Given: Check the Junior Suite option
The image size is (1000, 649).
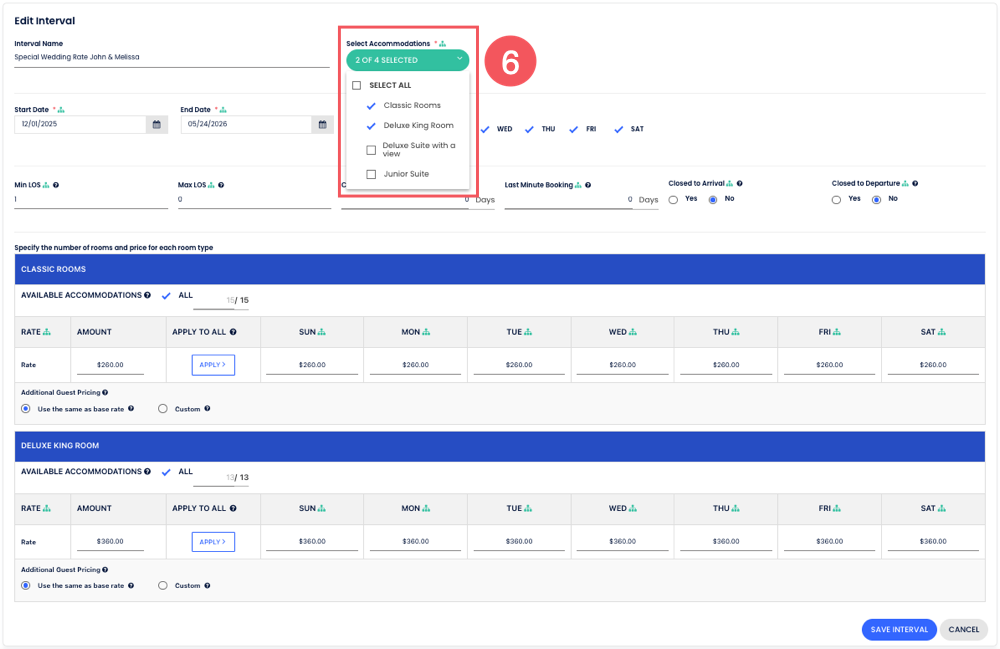Looking at the screenshot, I should pyautogui.click(x=371, y=174).
